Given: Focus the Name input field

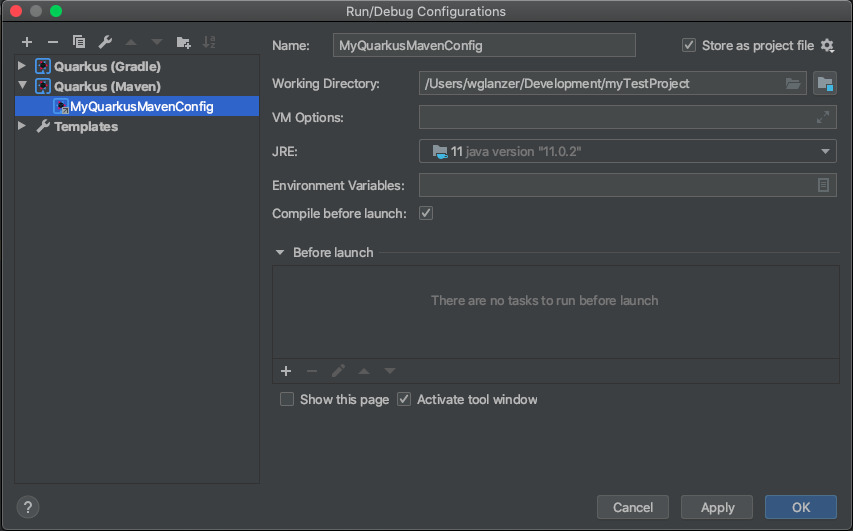Looking at the screenshot, I should tap(484, 45).
